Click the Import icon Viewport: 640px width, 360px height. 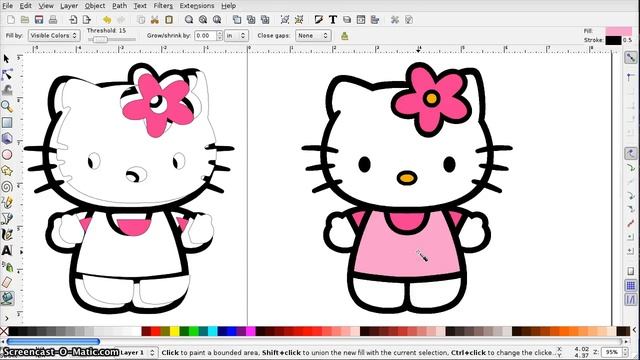click(73, 20)
